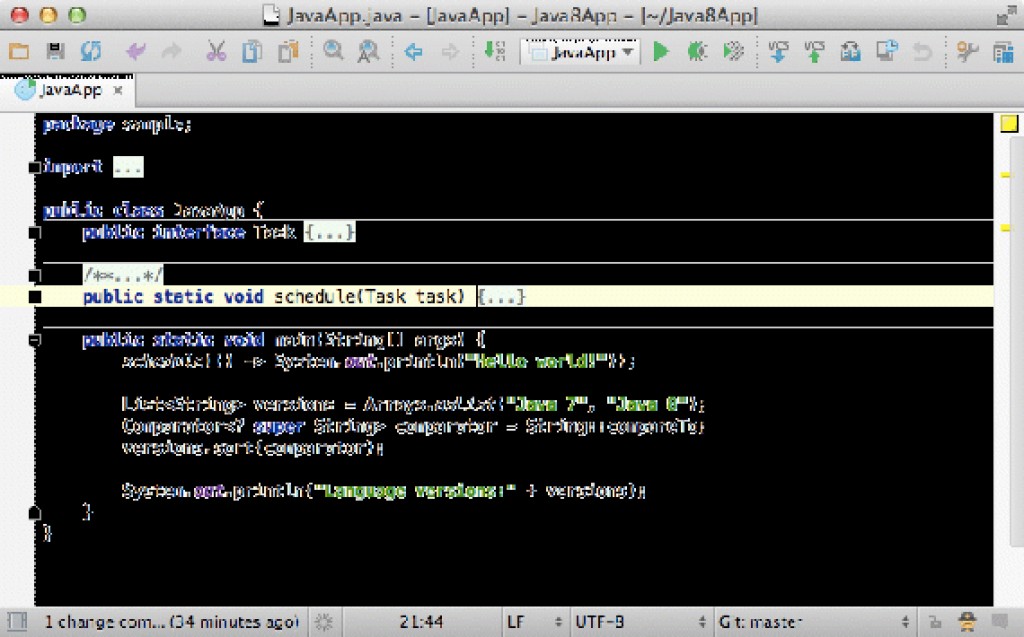Click the main method end fold marker
The height and width of the screenshot is (637, 1024).
(x=35, y=512)
